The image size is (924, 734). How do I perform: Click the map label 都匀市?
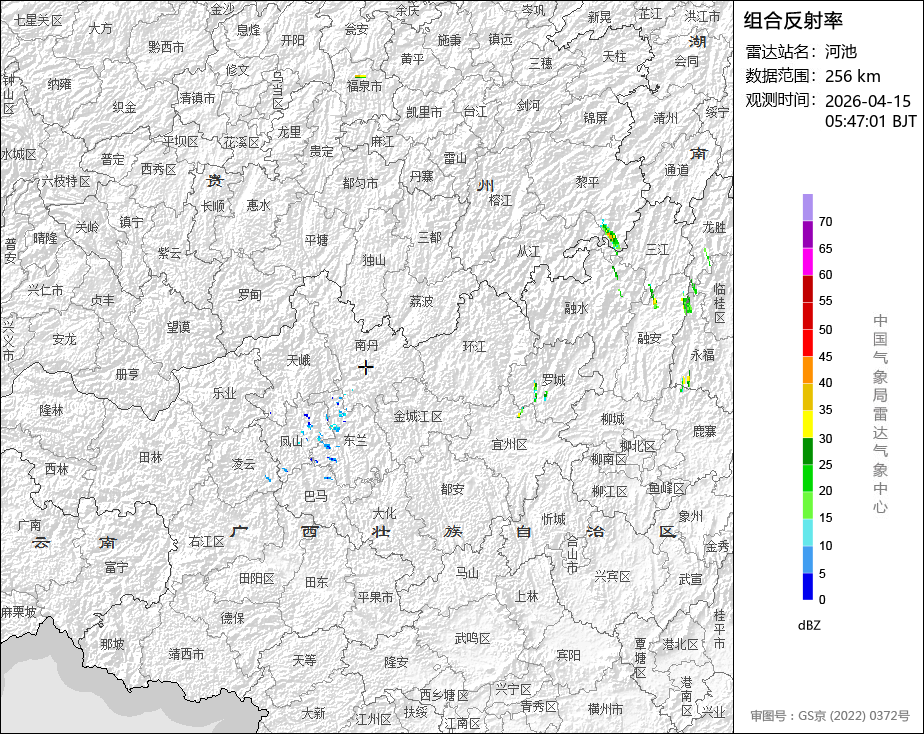click(361, 183)
